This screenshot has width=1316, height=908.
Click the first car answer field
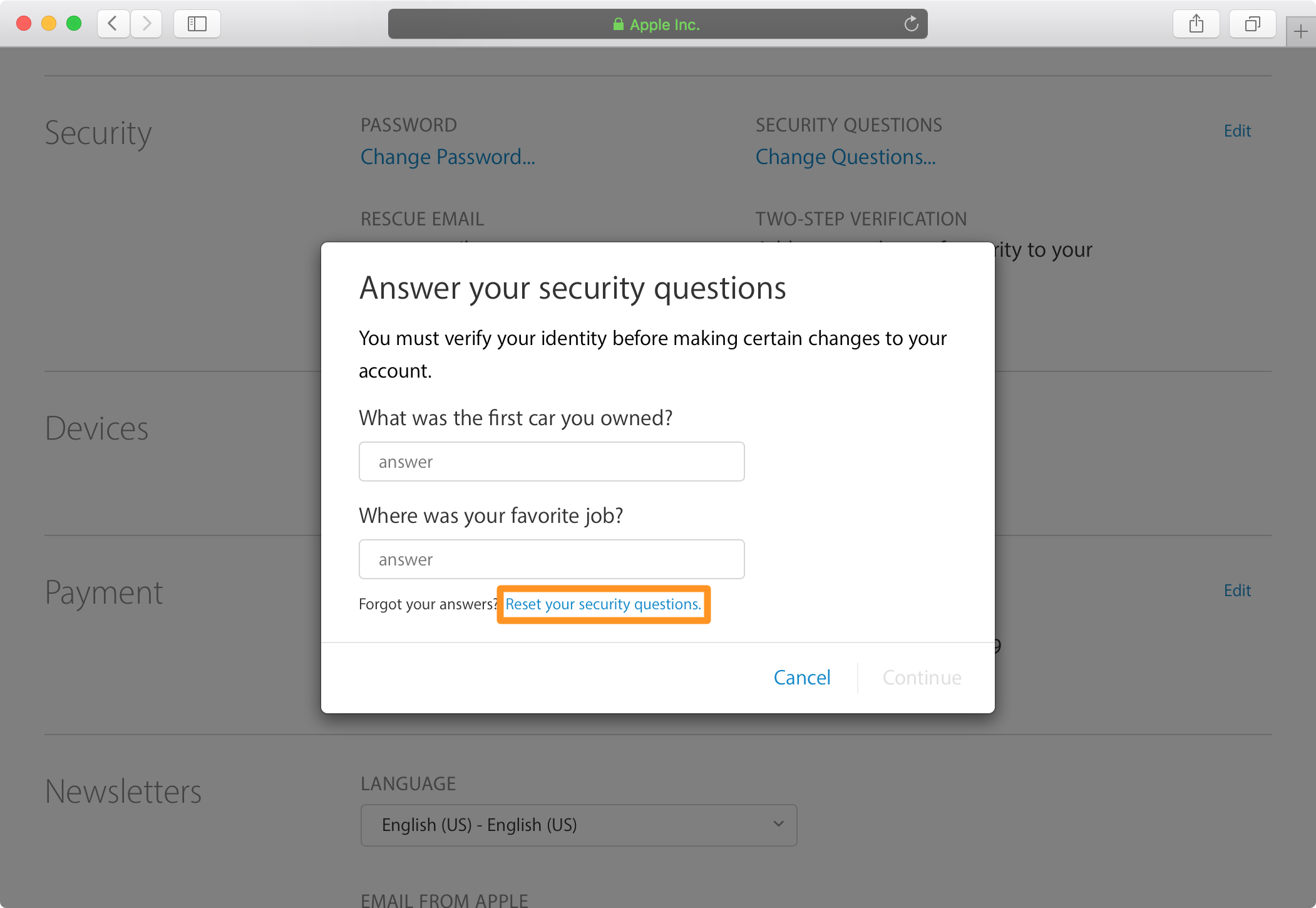click(x=552, y=462)
